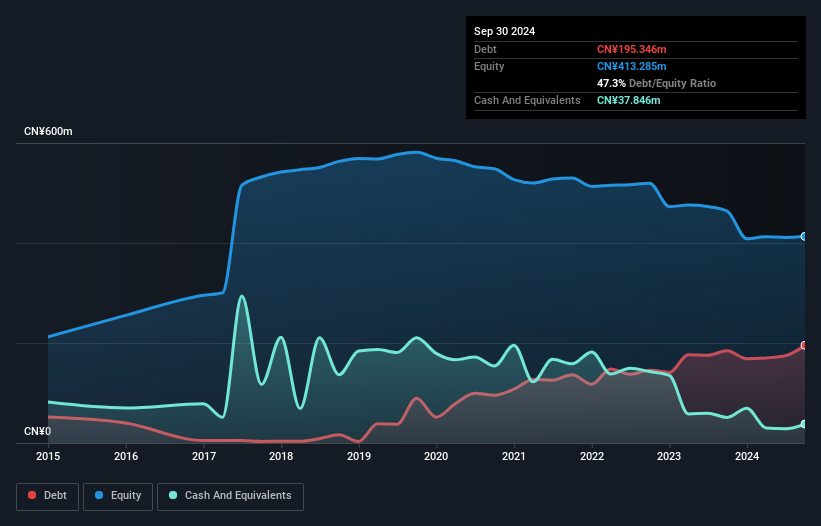The height and width of the screenshot is (526, 821).
Task: Click the blue Equity legend dot
Action: pos(99,495)
